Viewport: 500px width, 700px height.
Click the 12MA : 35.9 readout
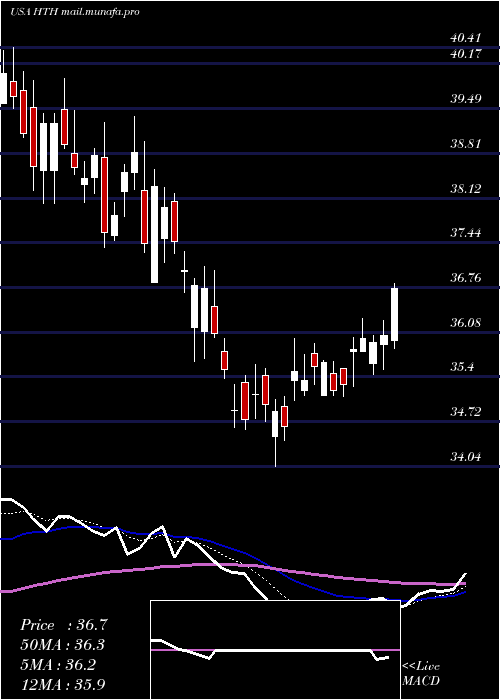click(64, 684)
